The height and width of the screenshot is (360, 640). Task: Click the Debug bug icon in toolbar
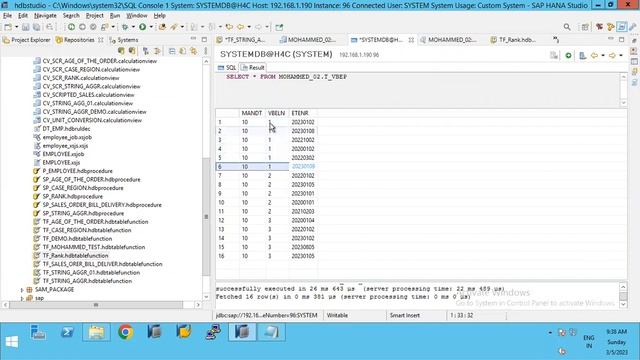tap(125, 27)
